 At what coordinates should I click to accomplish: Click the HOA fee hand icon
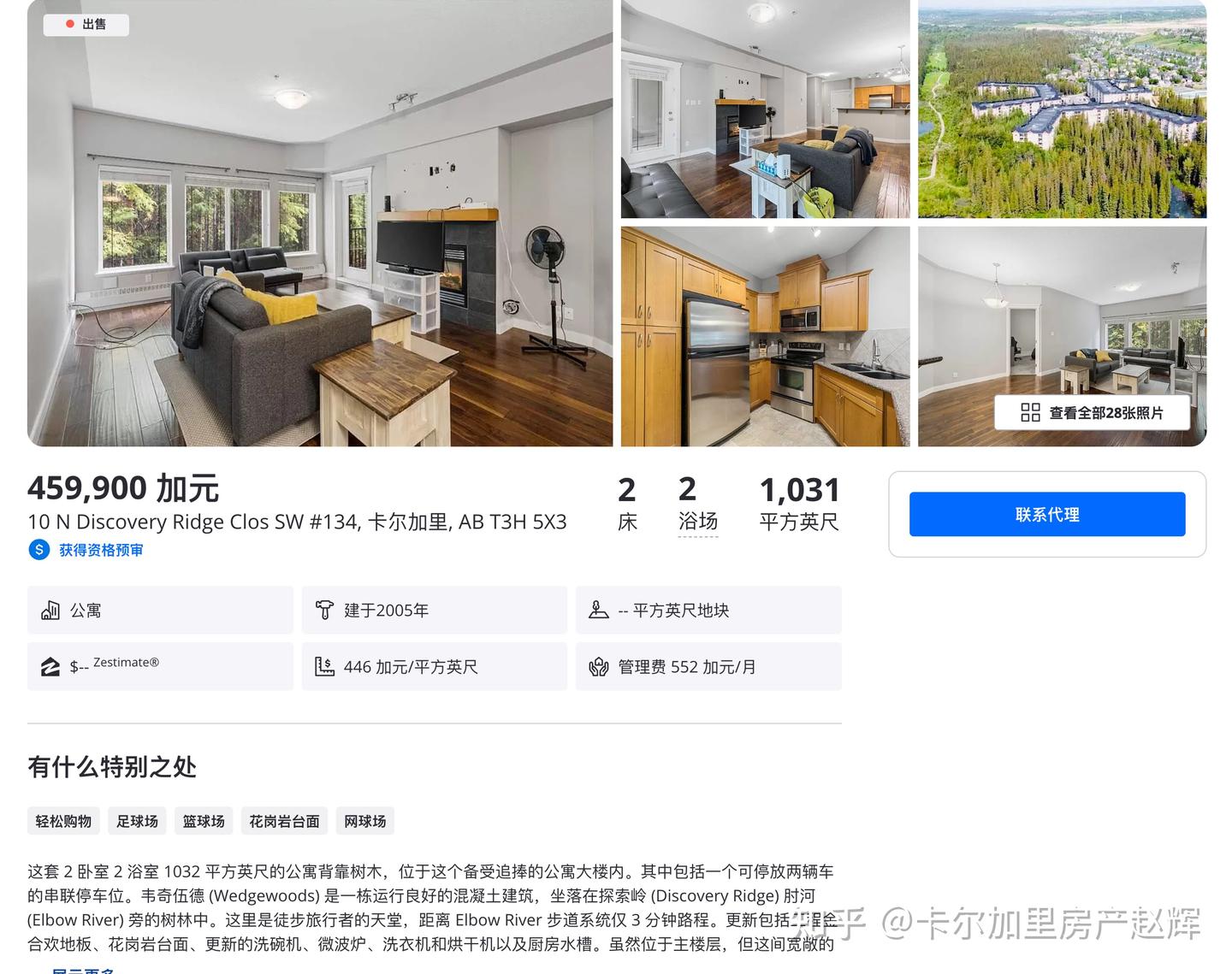pyautogui.click(x=599, y=667)
